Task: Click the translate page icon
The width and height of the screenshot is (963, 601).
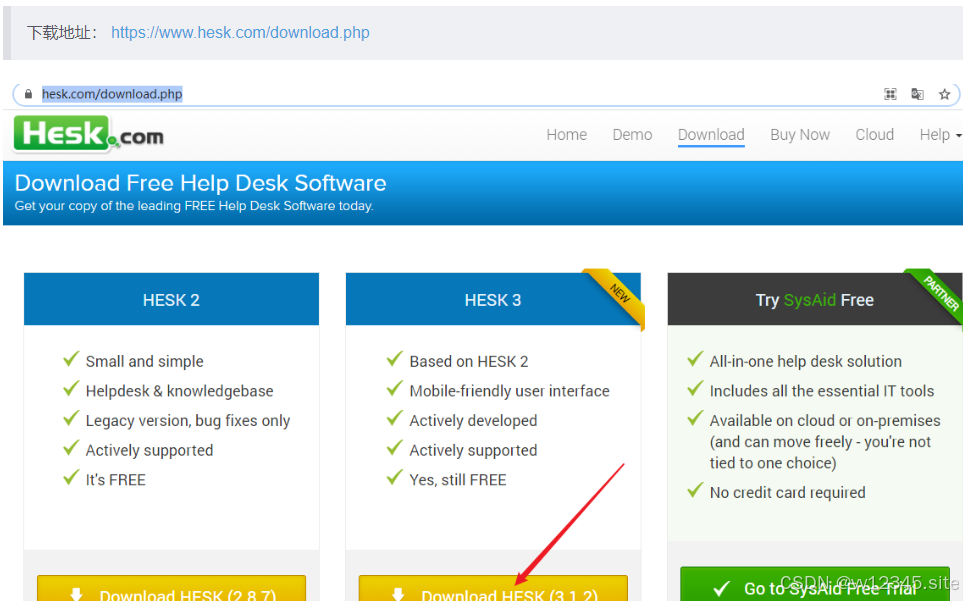Action: click(x=917, y=94)
